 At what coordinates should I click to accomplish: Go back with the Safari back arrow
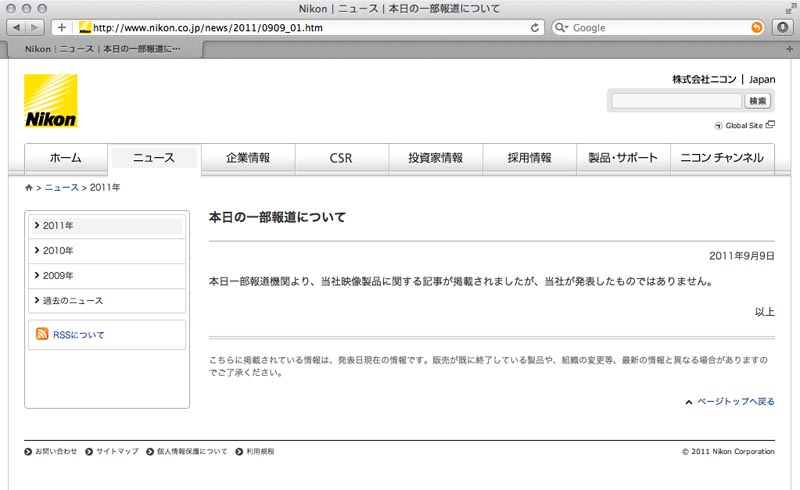(x=16, y=28)
